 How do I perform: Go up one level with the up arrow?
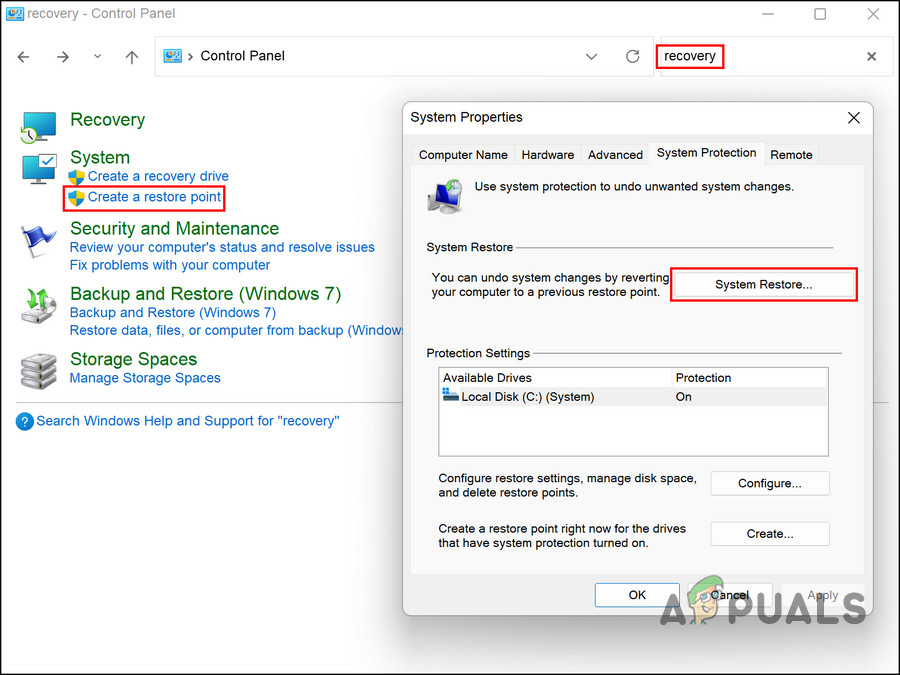coord(132,56)
